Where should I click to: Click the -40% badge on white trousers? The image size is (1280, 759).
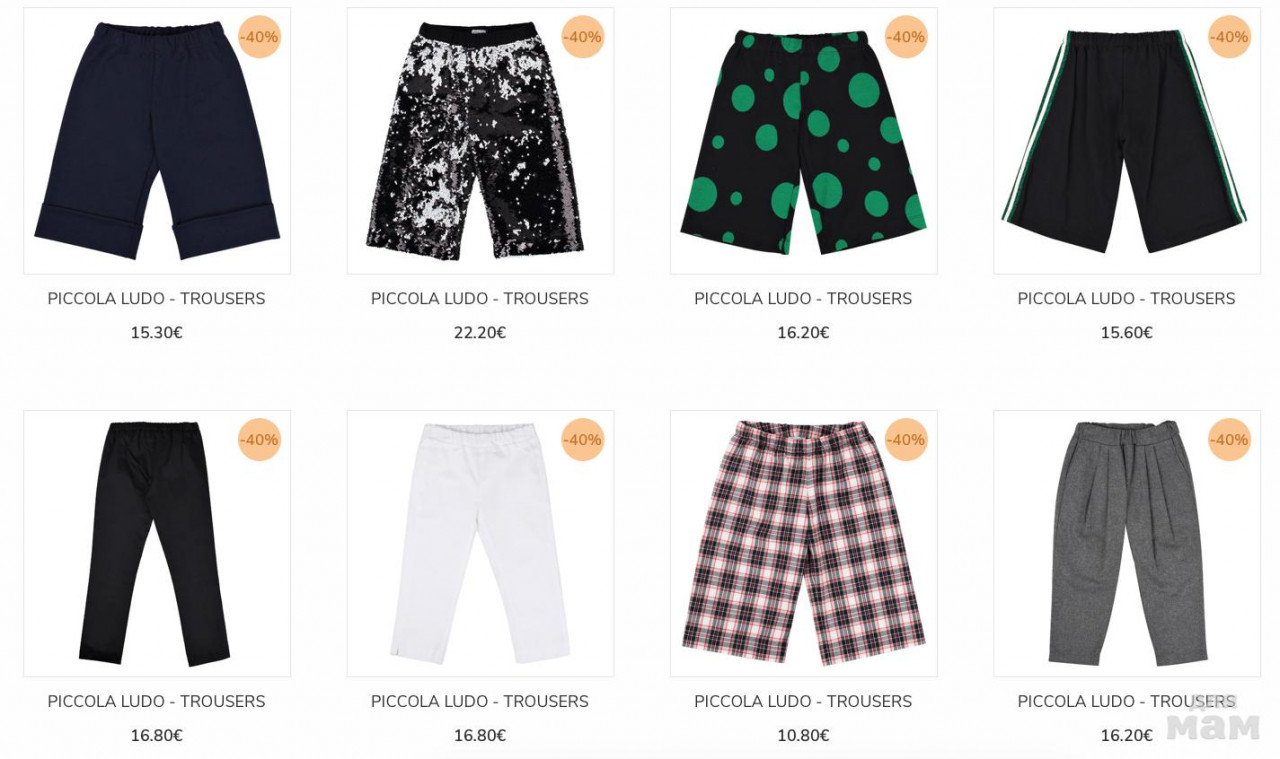[x=582, y=440]
